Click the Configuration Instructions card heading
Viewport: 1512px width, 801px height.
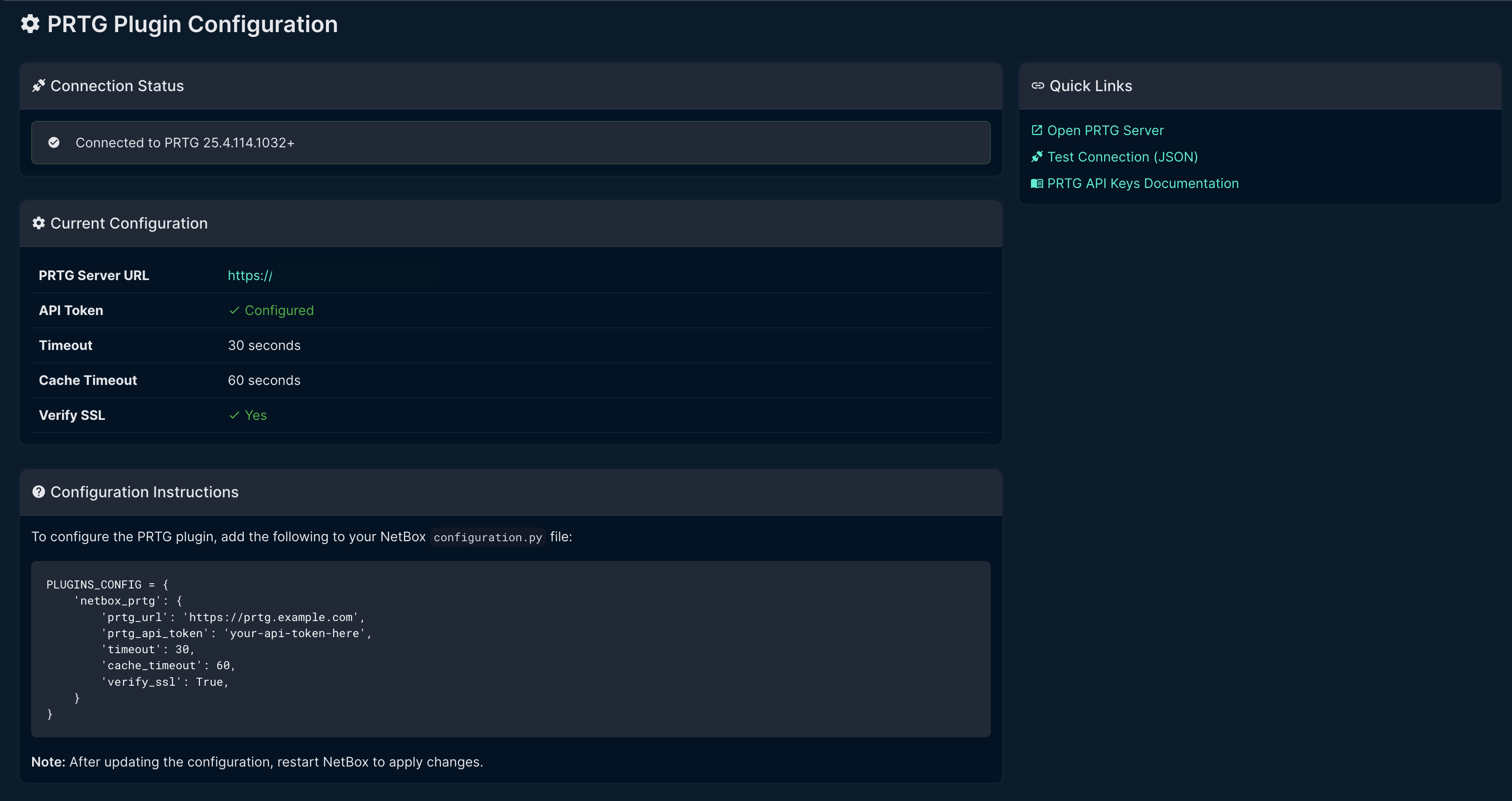click(145, 492)
